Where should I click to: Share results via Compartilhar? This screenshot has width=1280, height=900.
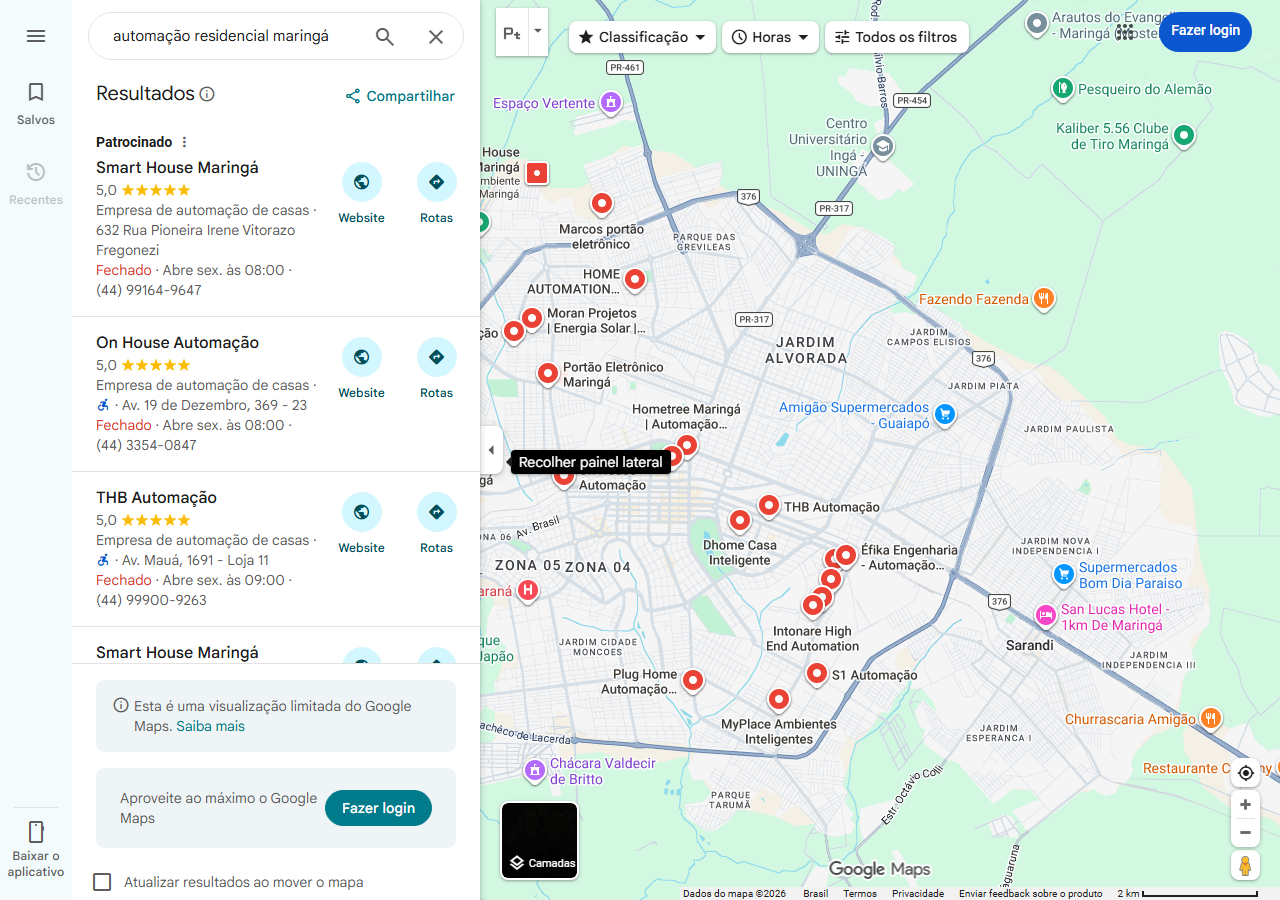point(400,96)
